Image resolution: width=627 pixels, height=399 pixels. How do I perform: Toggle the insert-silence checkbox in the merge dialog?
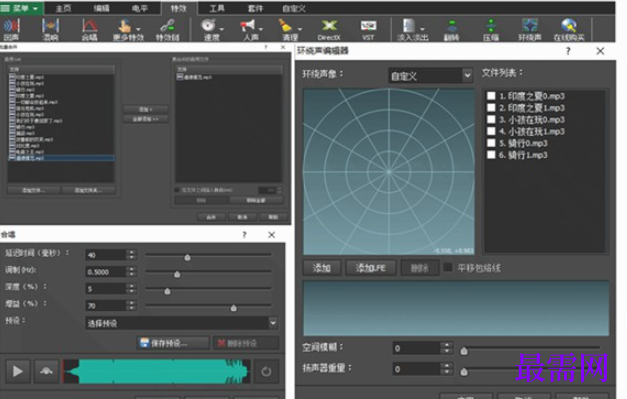pyautogui.click(x=177, y=190)
